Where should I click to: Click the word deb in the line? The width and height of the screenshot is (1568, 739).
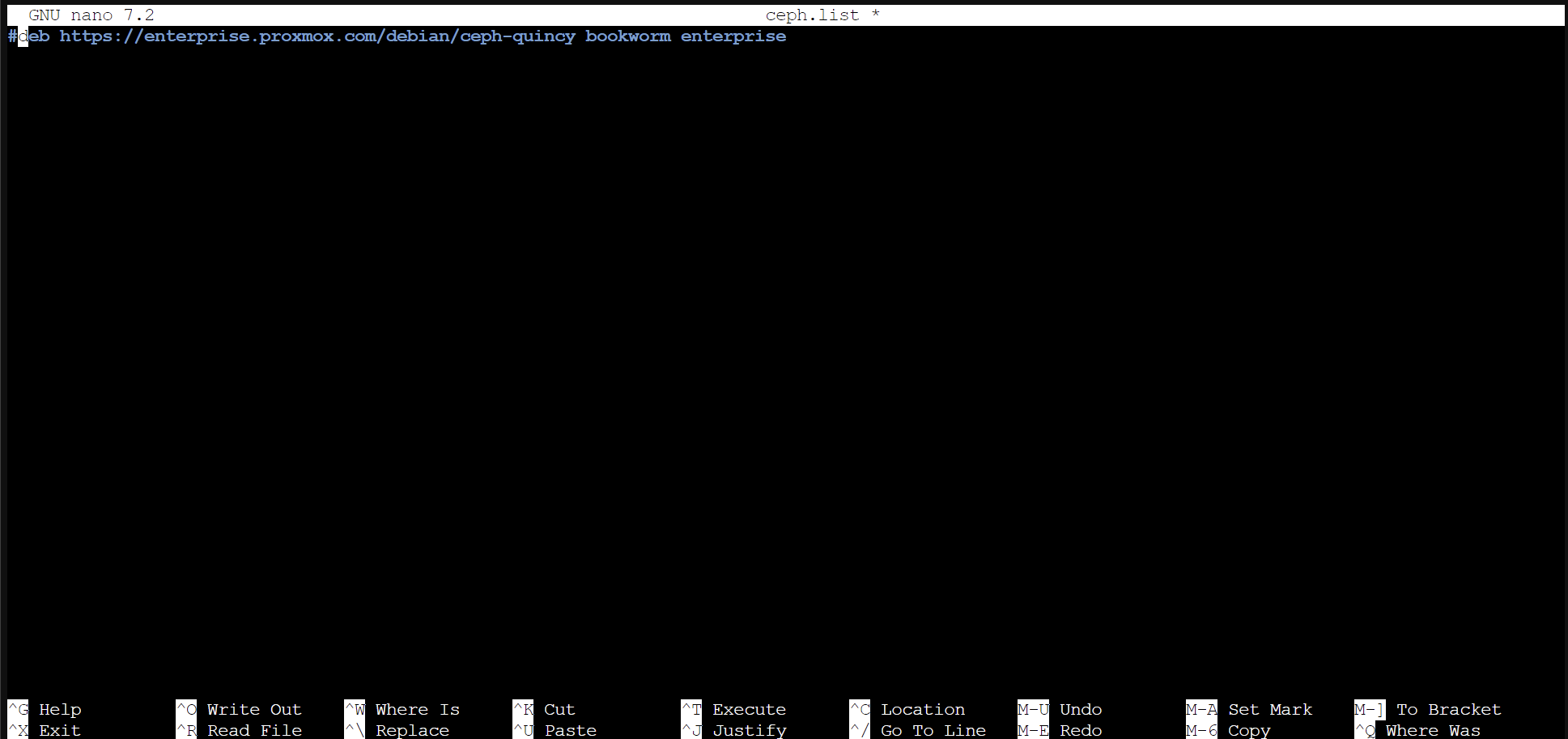(x=34, y=36)
